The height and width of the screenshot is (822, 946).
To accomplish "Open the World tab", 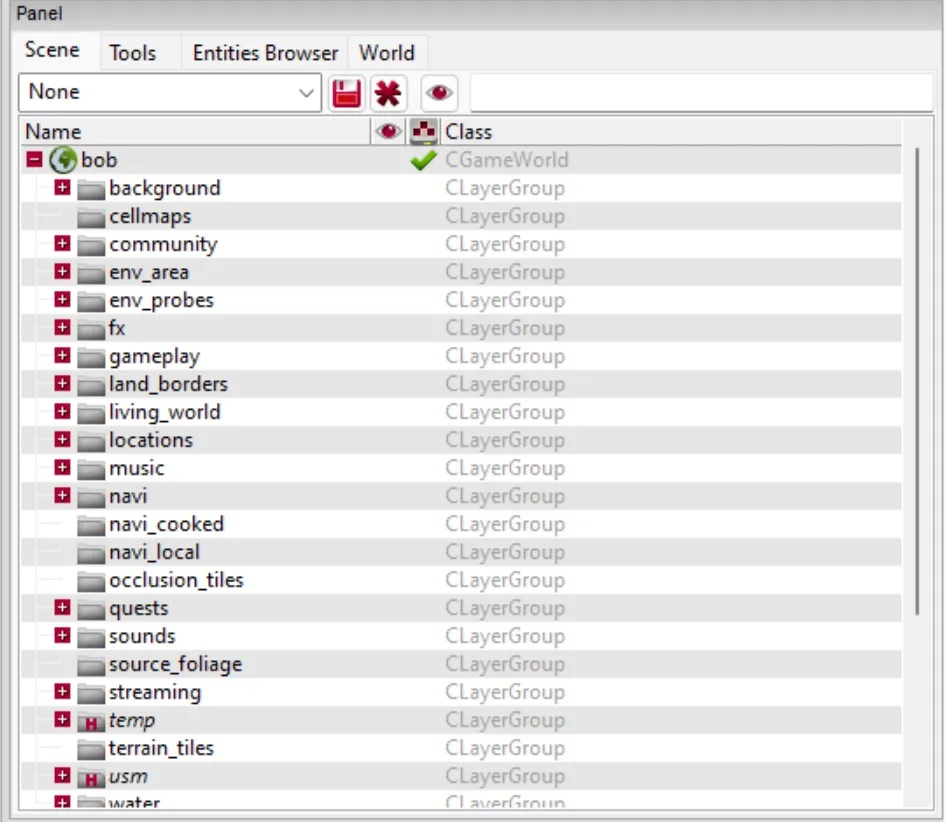I will coord(388,53).
